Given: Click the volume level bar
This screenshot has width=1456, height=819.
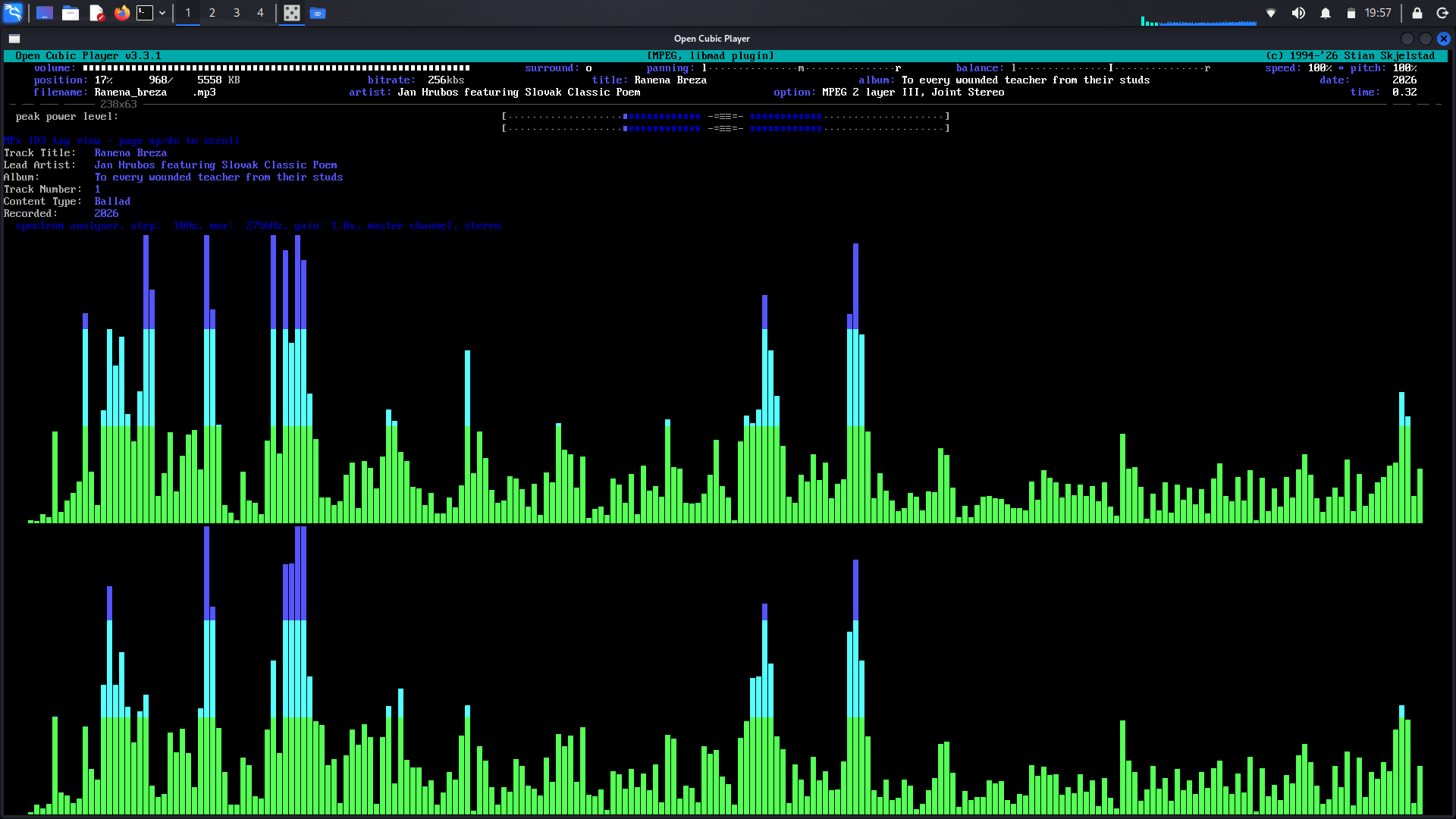Looking at the screenshot, I should click(276, 68).
